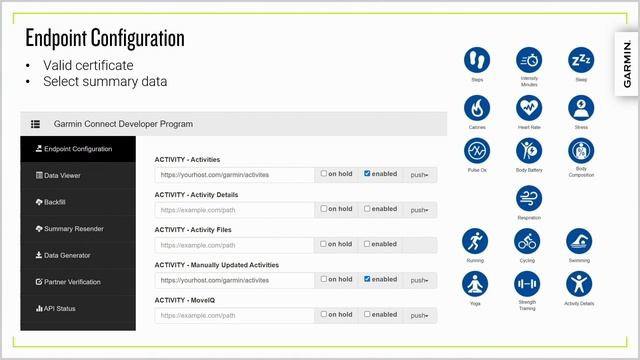The width and height of the screenshot is (640, 360).
Task: Click the Garmin logo tab
Action: (x=627, y=64)
